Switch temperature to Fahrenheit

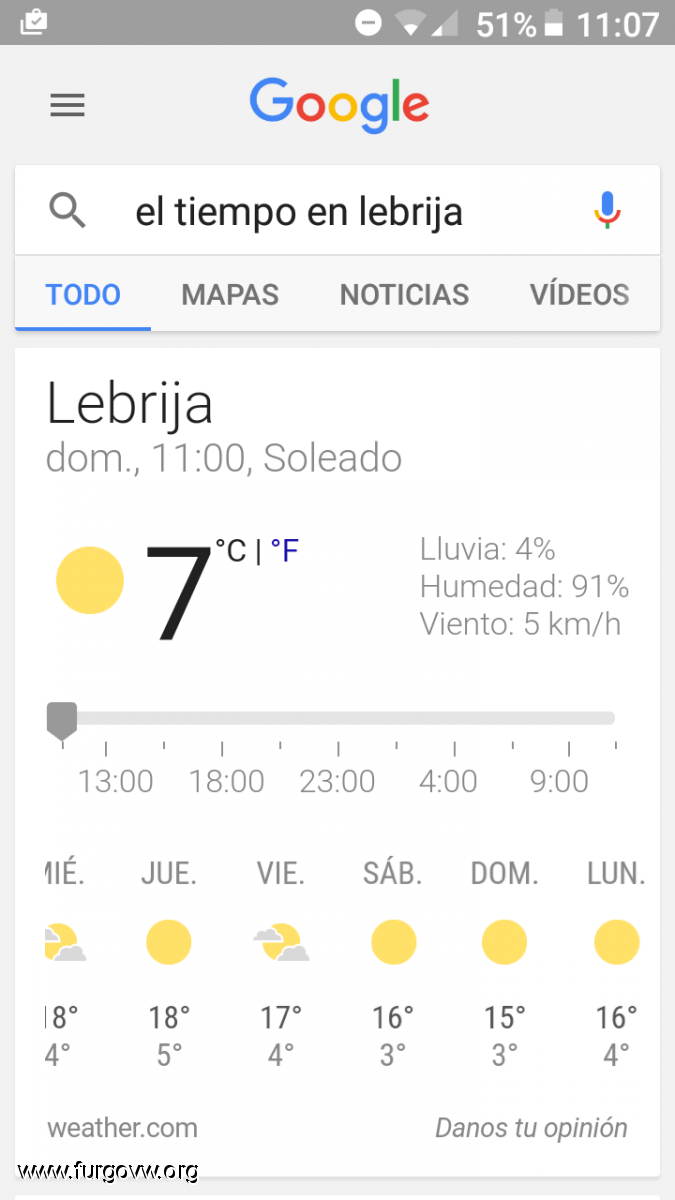(285, 550)
